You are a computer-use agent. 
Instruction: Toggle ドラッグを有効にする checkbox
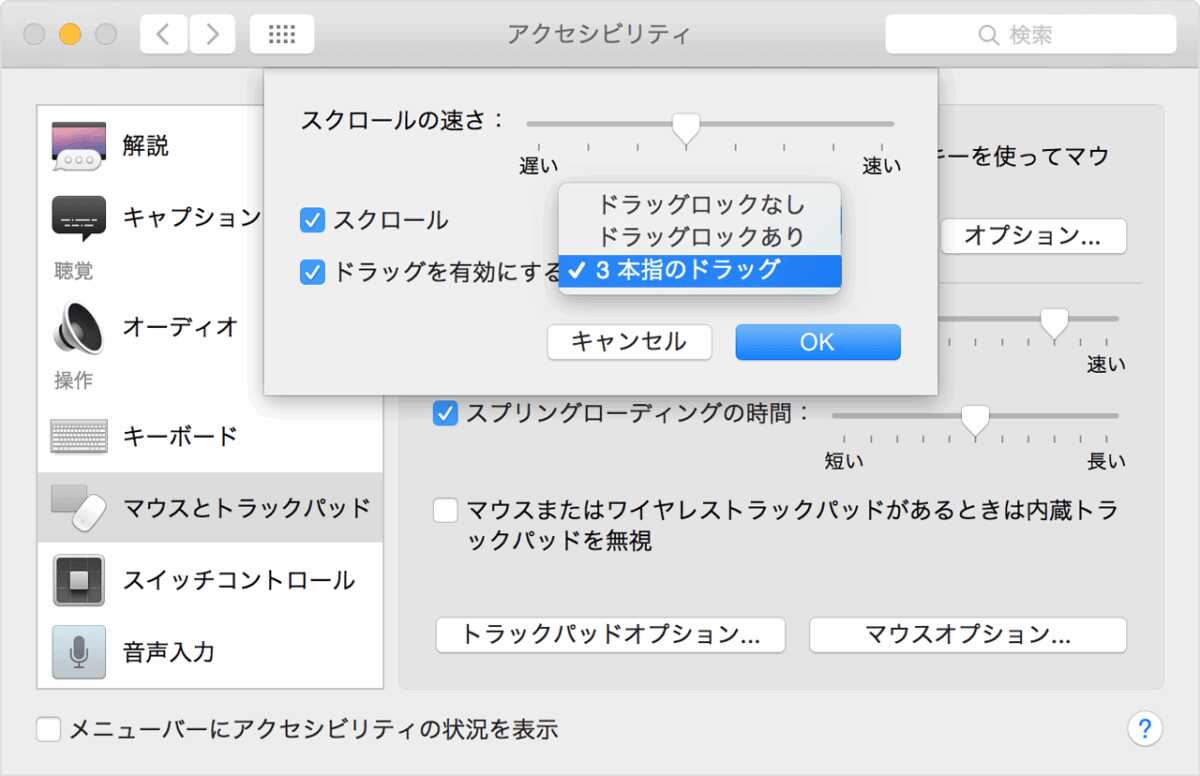(313, 271)
